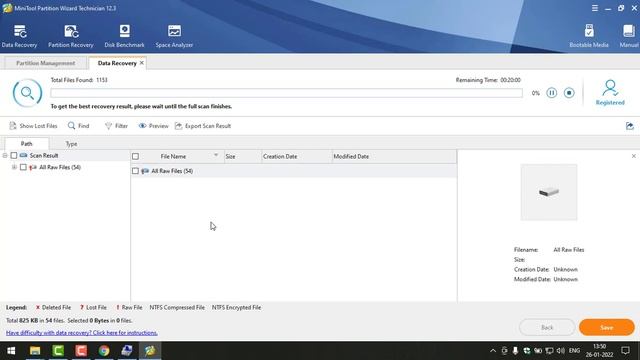This screenshot has width=640, height=360.
Task: Open the notification center
Action: click(625, 351)
